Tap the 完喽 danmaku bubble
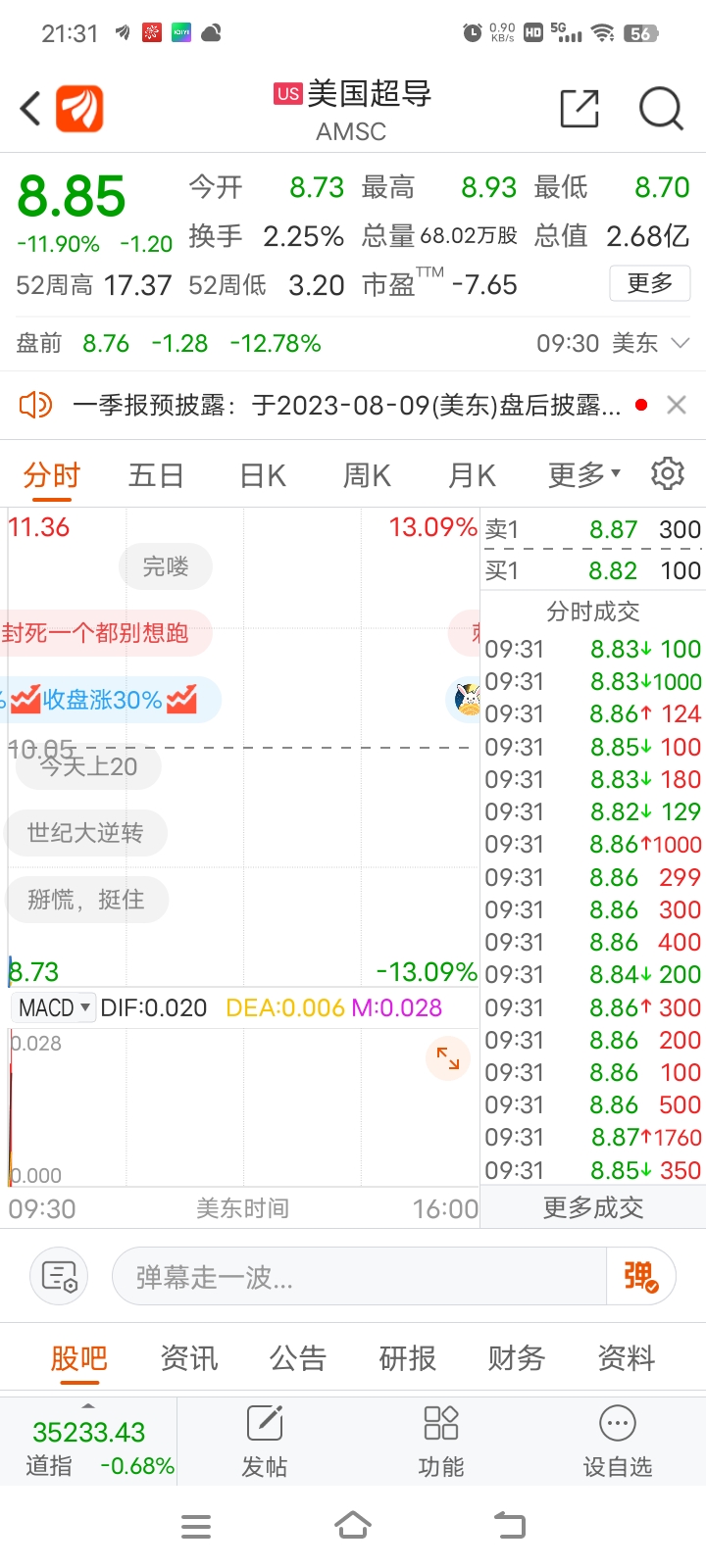706x1568 pixels. point(166,566)
